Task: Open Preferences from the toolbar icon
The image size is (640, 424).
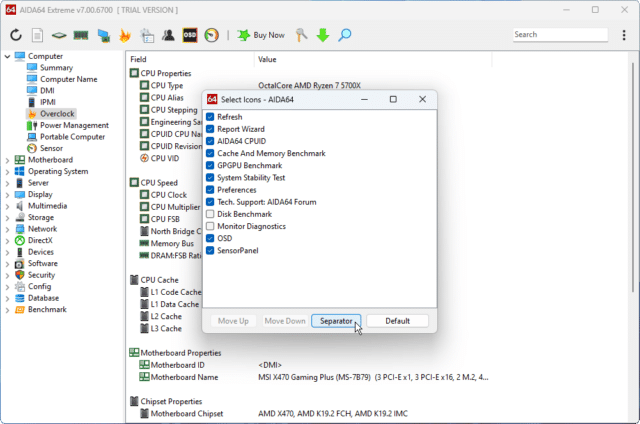Action: [147, 36]
